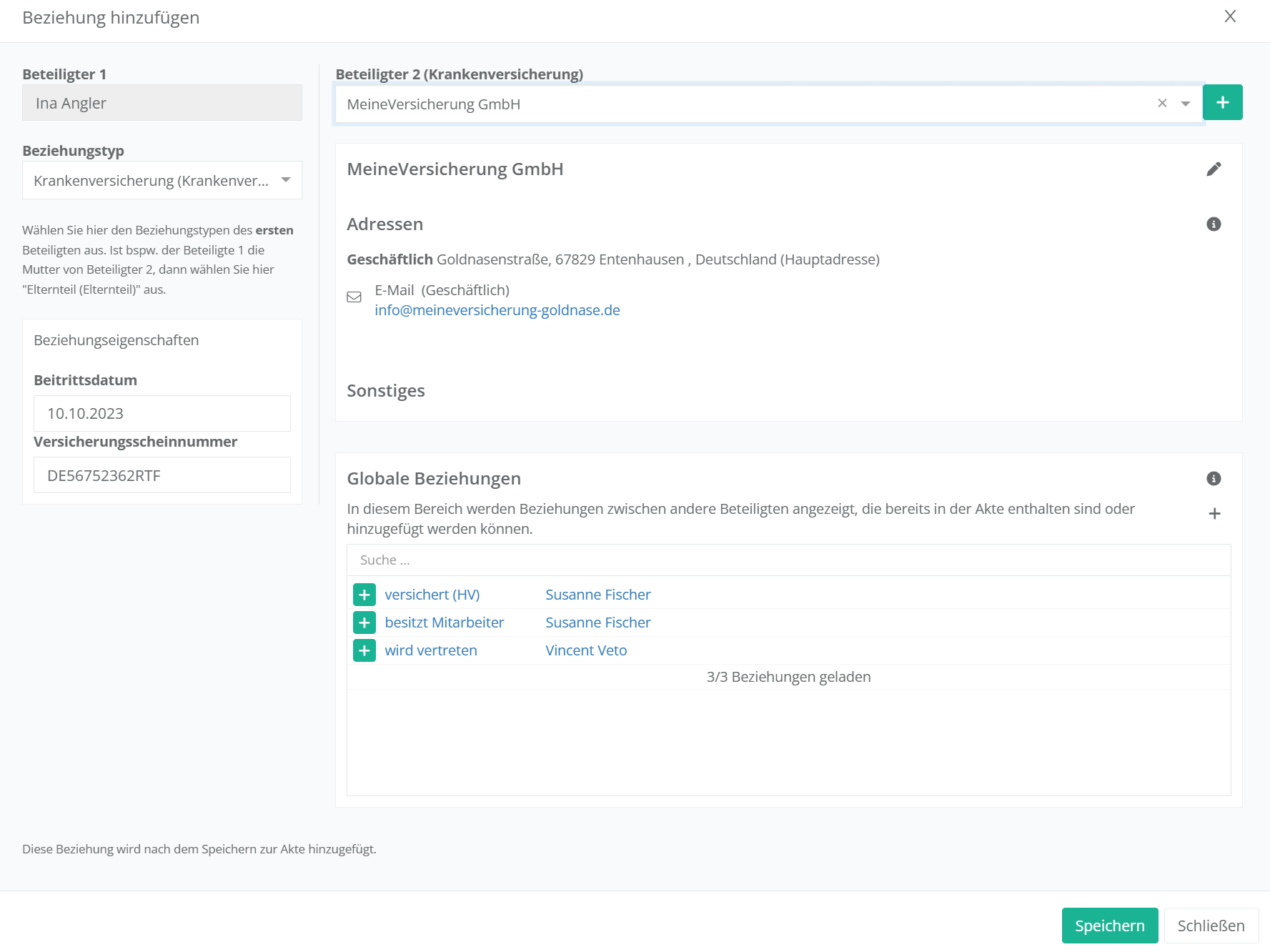1270x952 pixels.
Task: Open info@meineversicherung-goldnase.de email link
Action: pos(497,310)
